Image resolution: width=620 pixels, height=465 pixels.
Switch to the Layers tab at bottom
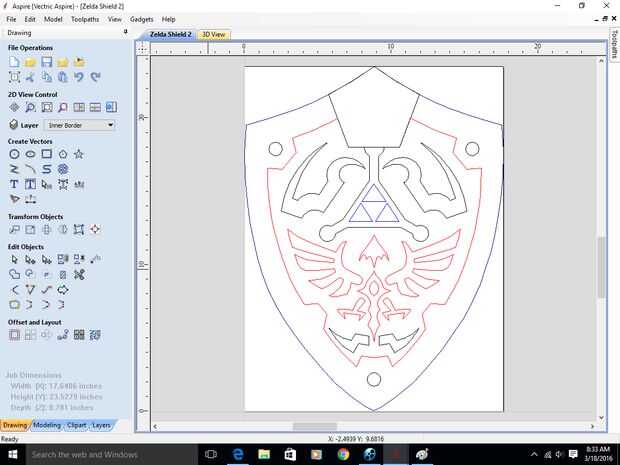click(101, 425)
